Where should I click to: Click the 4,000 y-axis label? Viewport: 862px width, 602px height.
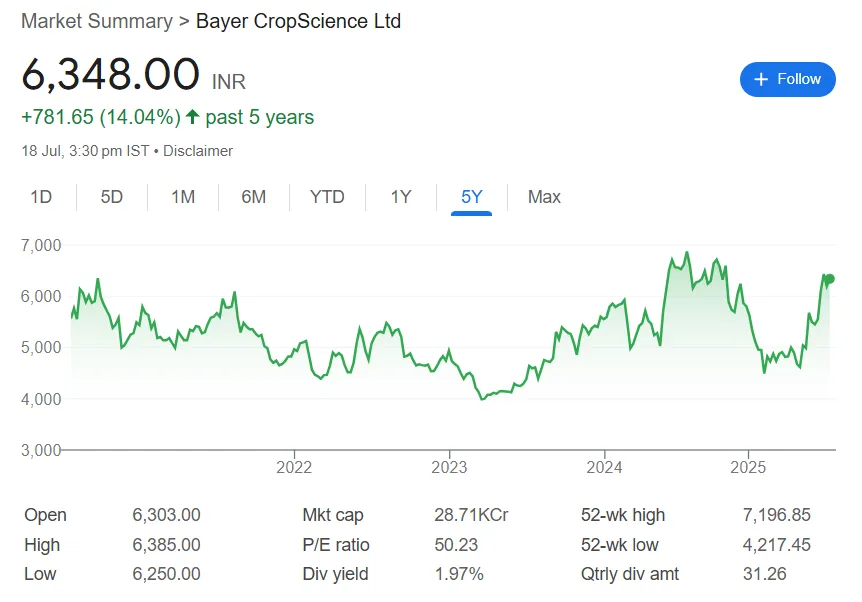[x=41, y=399]
